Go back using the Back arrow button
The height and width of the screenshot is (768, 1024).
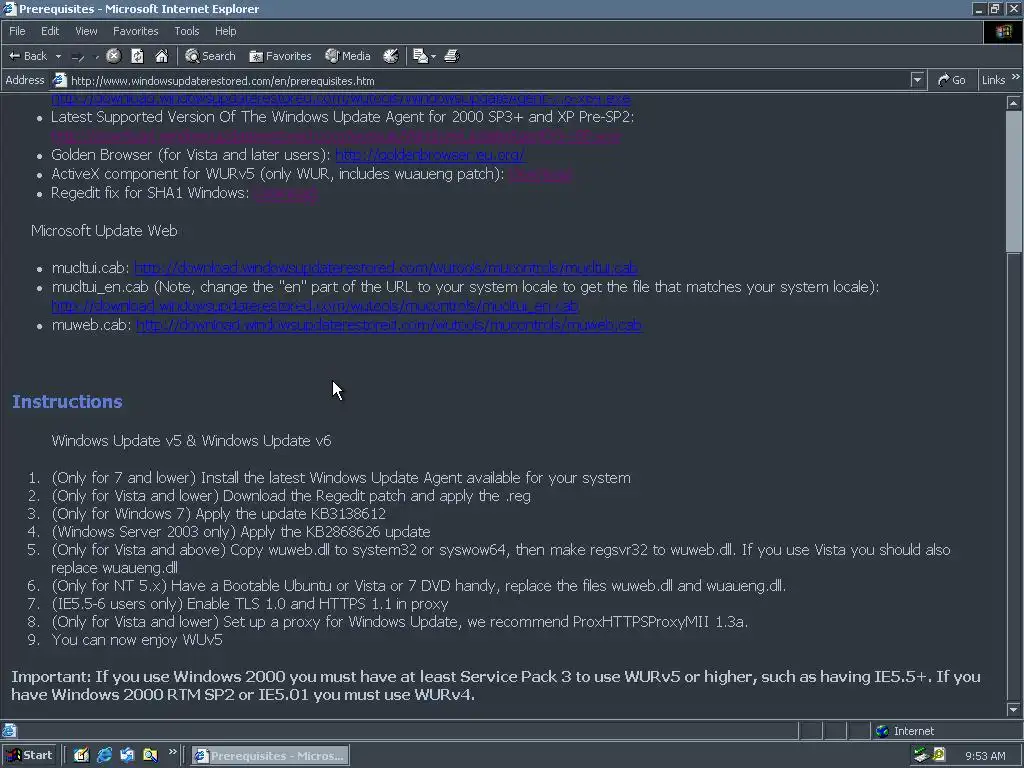click(27, 56)
